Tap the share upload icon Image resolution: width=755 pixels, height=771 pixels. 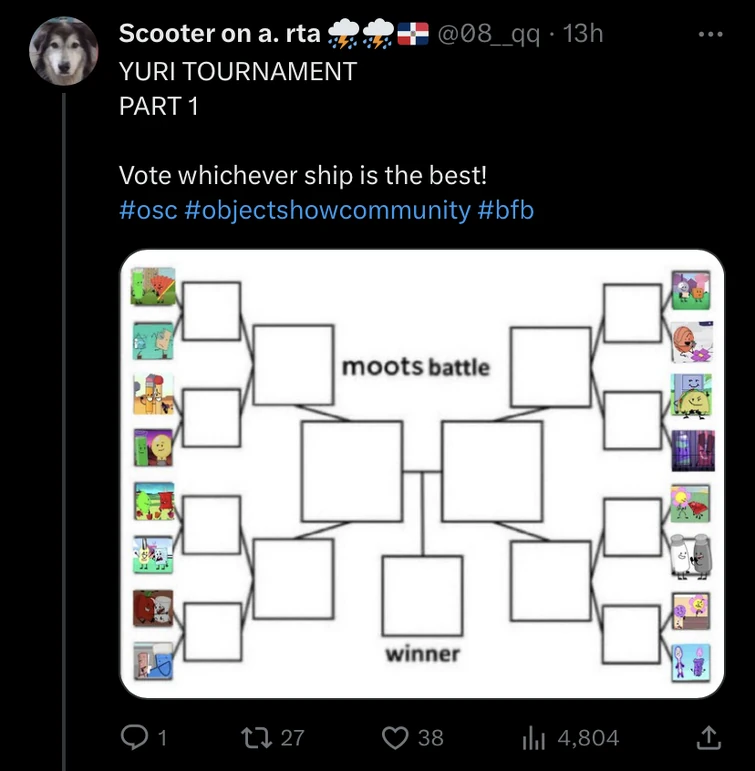coord(708,738)
